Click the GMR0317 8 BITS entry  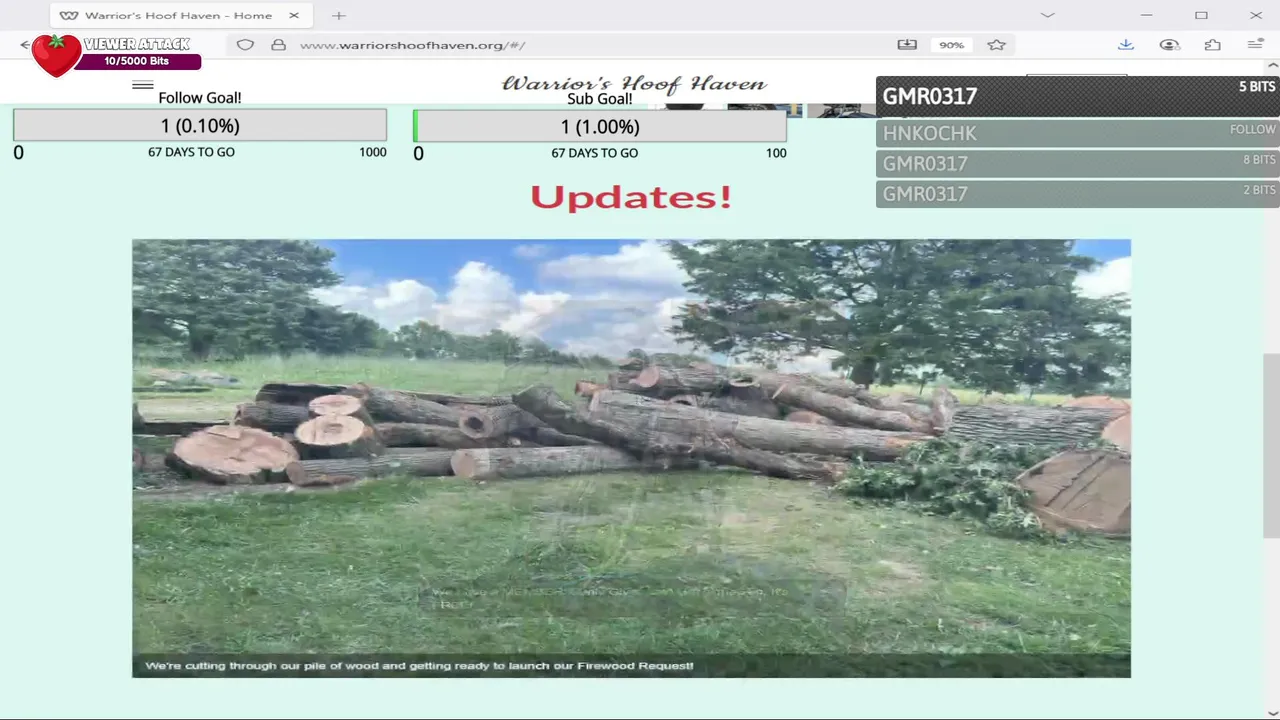pyautogui.click(x=1078, y=163)
